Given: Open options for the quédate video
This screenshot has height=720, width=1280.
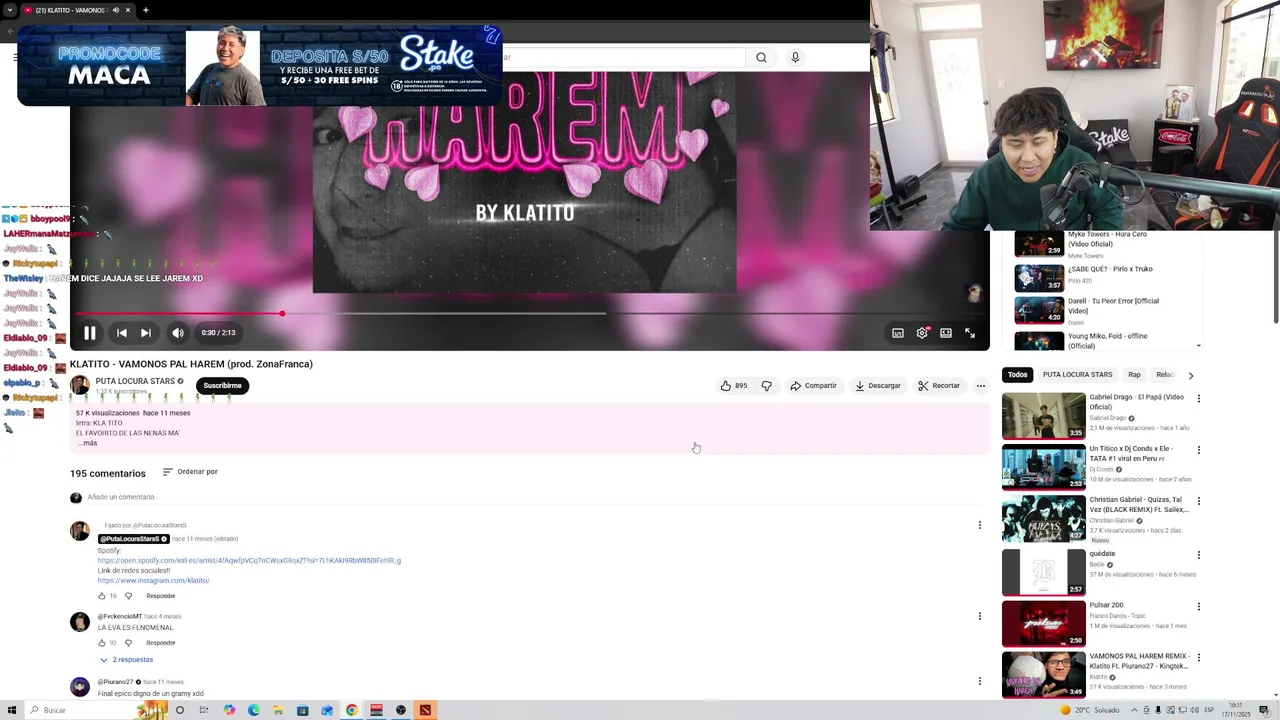Looking at the screenshot, I should [x=1198, y=554].
